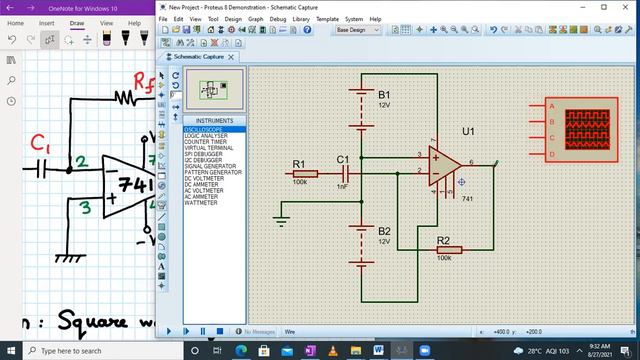Viewport: 640px width, 360px height.
Task: Open the Design menu
Action: [x=233, y=19]
